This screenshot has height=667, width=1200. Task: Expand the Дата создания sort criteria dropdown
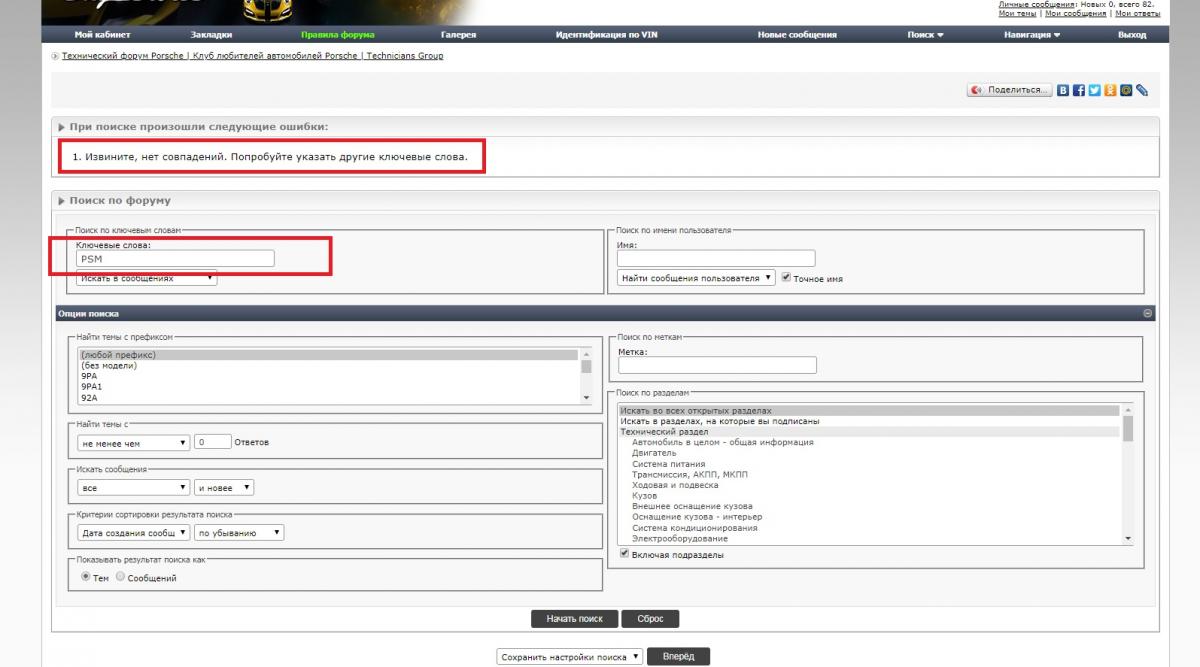134,533
